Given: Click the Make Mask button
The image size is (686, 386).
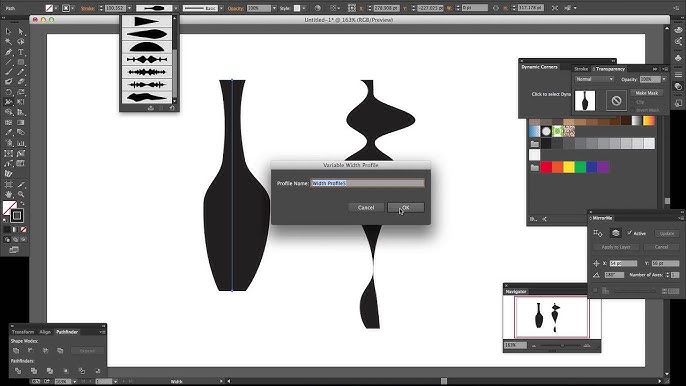Looking at the screenshot, I should click(647, 93).
